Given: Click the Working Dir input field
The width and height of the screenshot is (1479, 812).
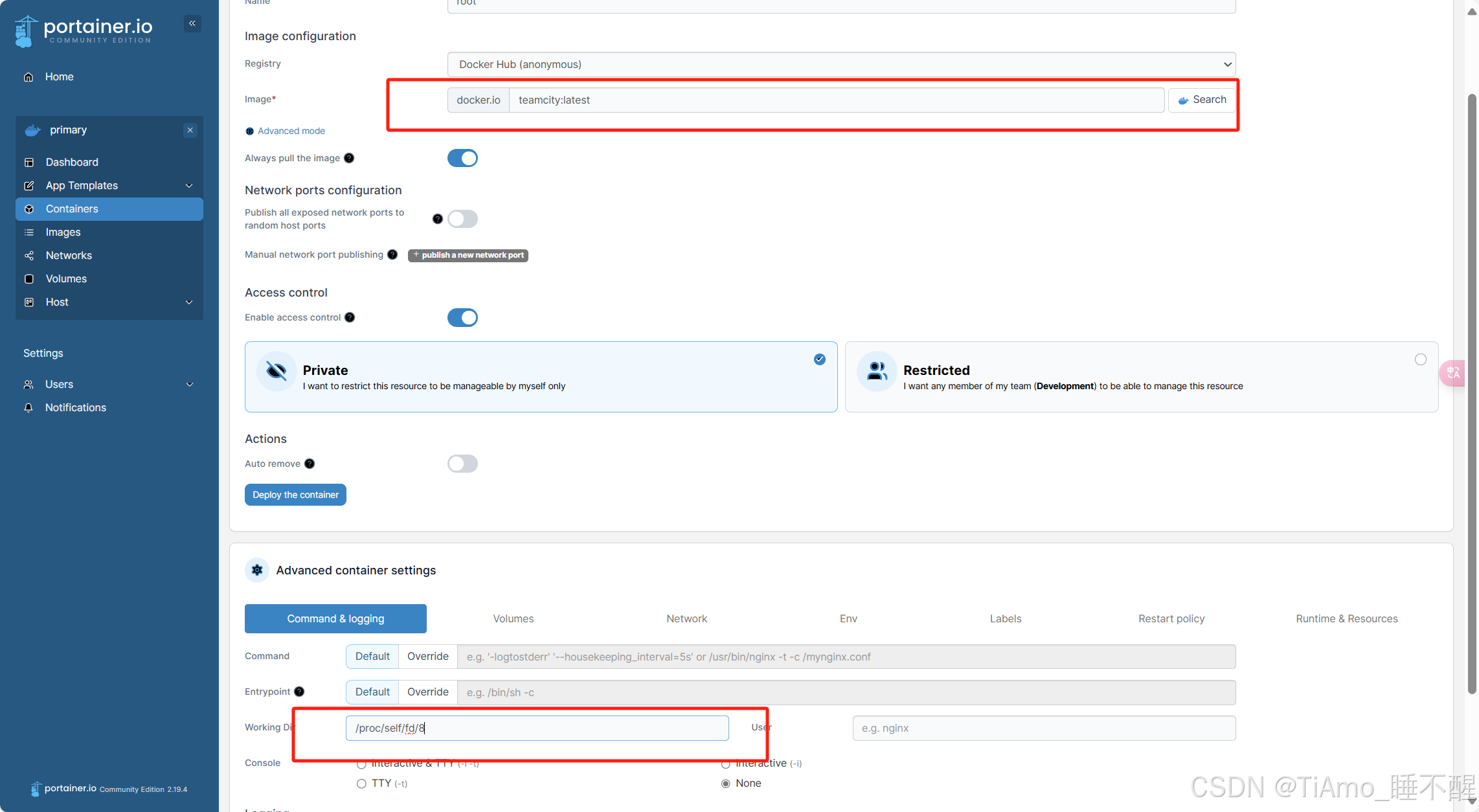Looking at the screenshot, I should tap(537, 728).
